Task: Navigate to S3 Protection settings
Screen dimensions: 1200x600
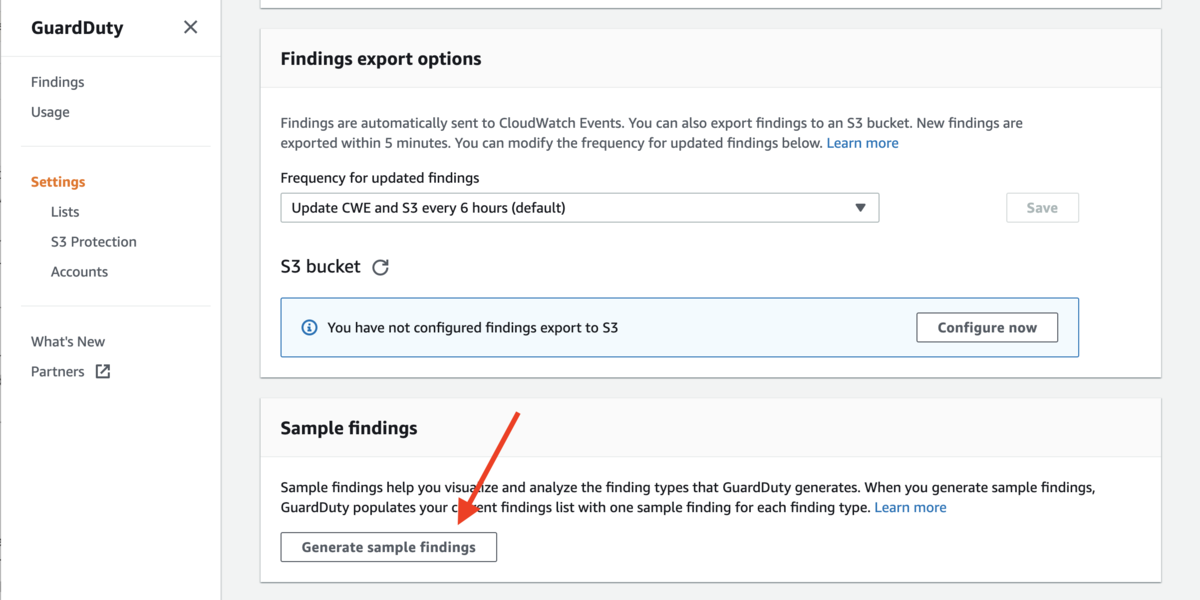Action: point(94,242)
